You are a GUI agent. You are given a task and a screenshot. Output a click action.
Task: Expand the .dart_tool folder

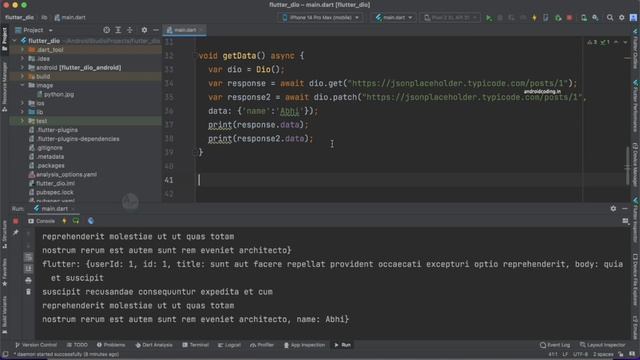click(22, 50)
